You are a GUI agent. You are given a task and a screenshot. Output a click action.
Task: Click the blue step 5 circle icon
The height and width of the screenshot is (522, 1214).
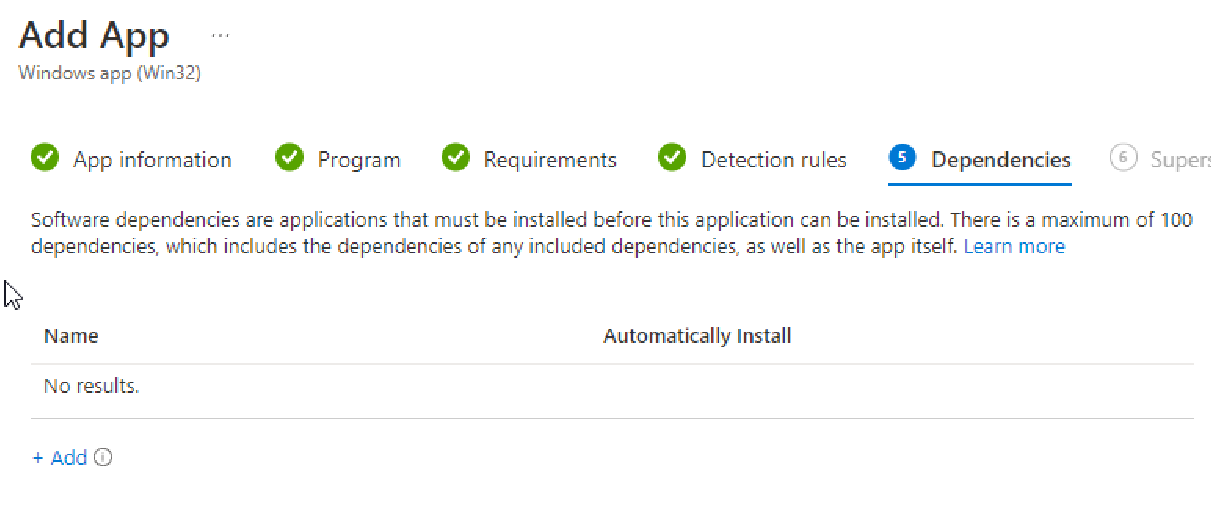point(902,158)
